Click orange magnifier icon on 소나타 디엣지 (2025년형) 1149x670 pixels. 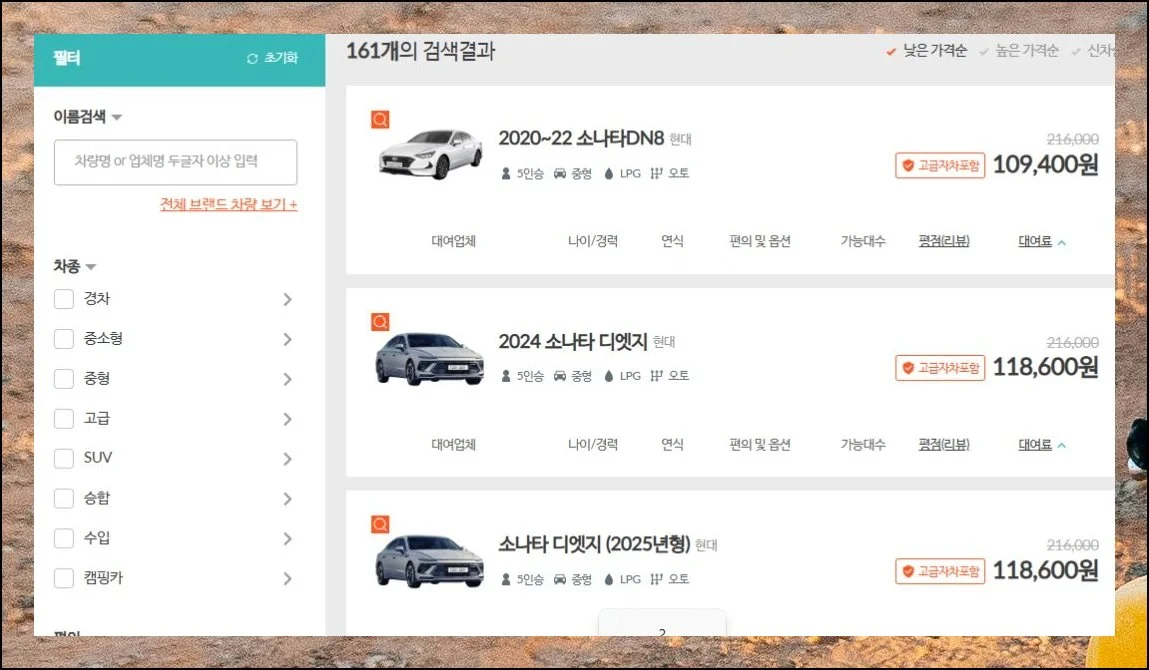380,525
